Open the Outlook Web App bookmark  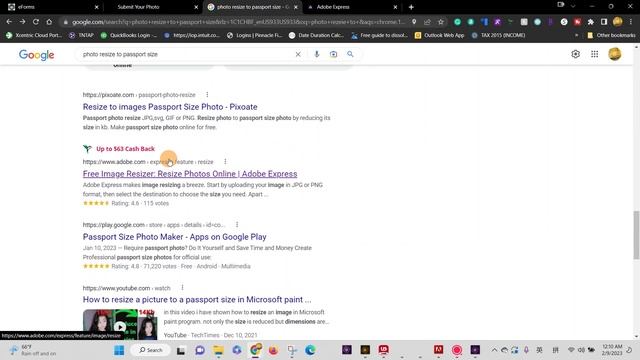440,35
